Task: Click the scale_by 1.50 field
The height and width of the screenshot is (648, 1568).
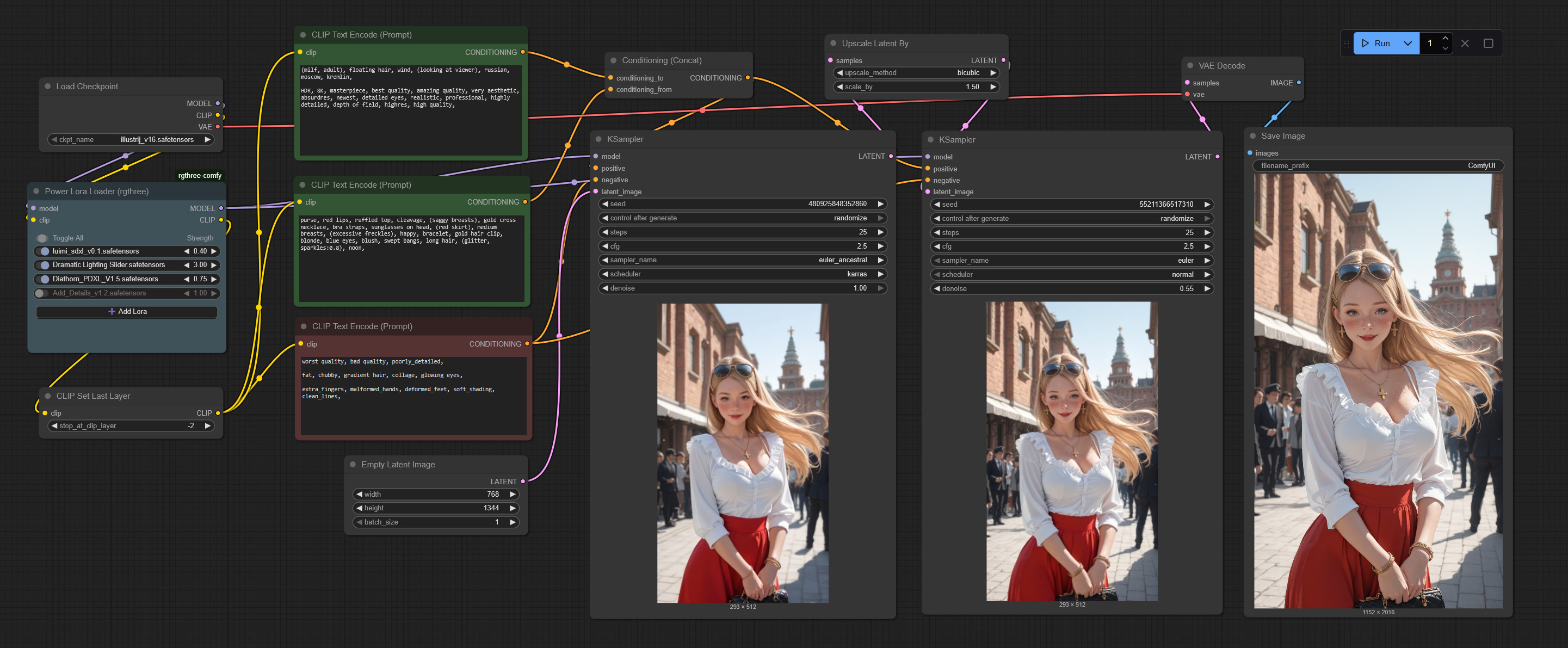Action: (916, 87)
